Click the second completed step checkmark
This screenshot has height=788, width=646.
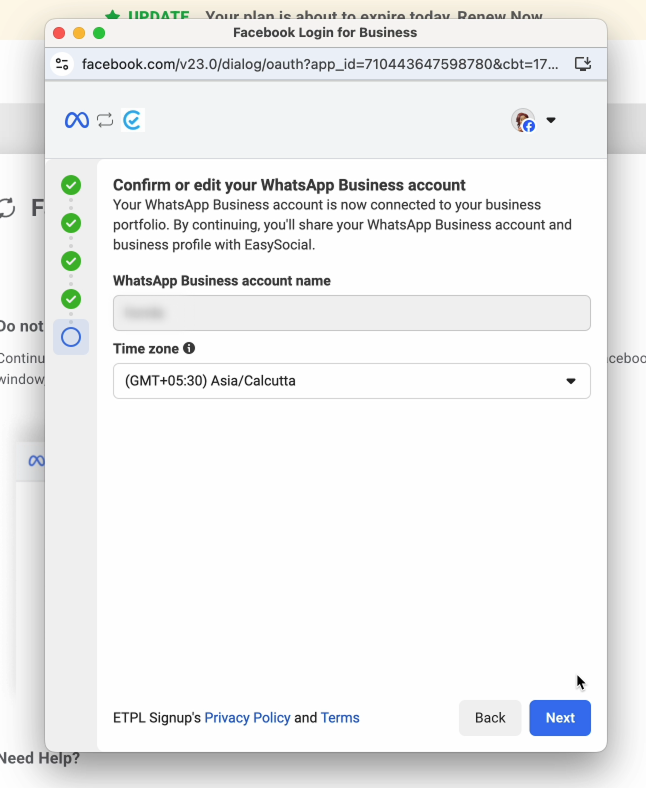point(71,223)
